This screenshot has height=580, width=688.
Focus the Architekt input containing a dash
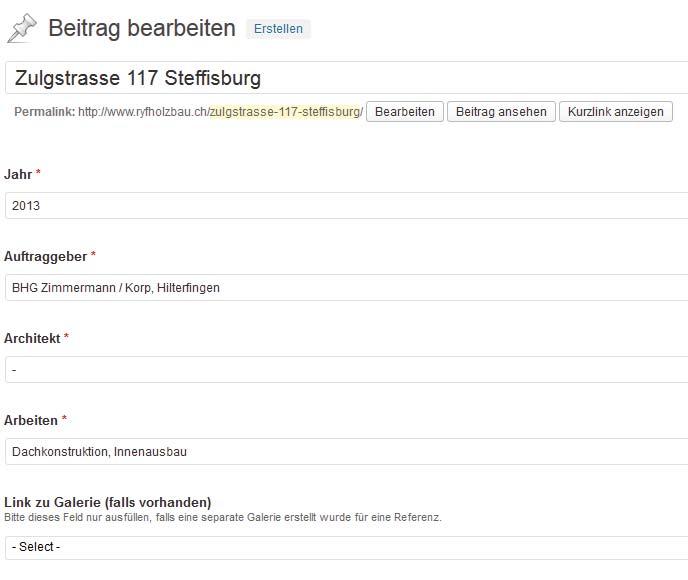pos(347,369)
